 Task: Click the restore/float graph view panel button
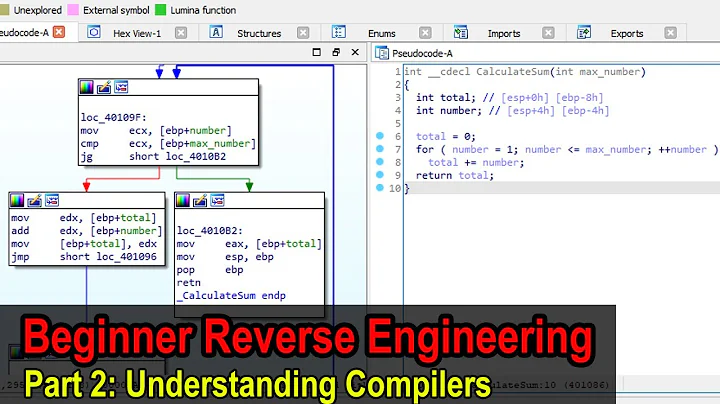[x=336, y=52]
